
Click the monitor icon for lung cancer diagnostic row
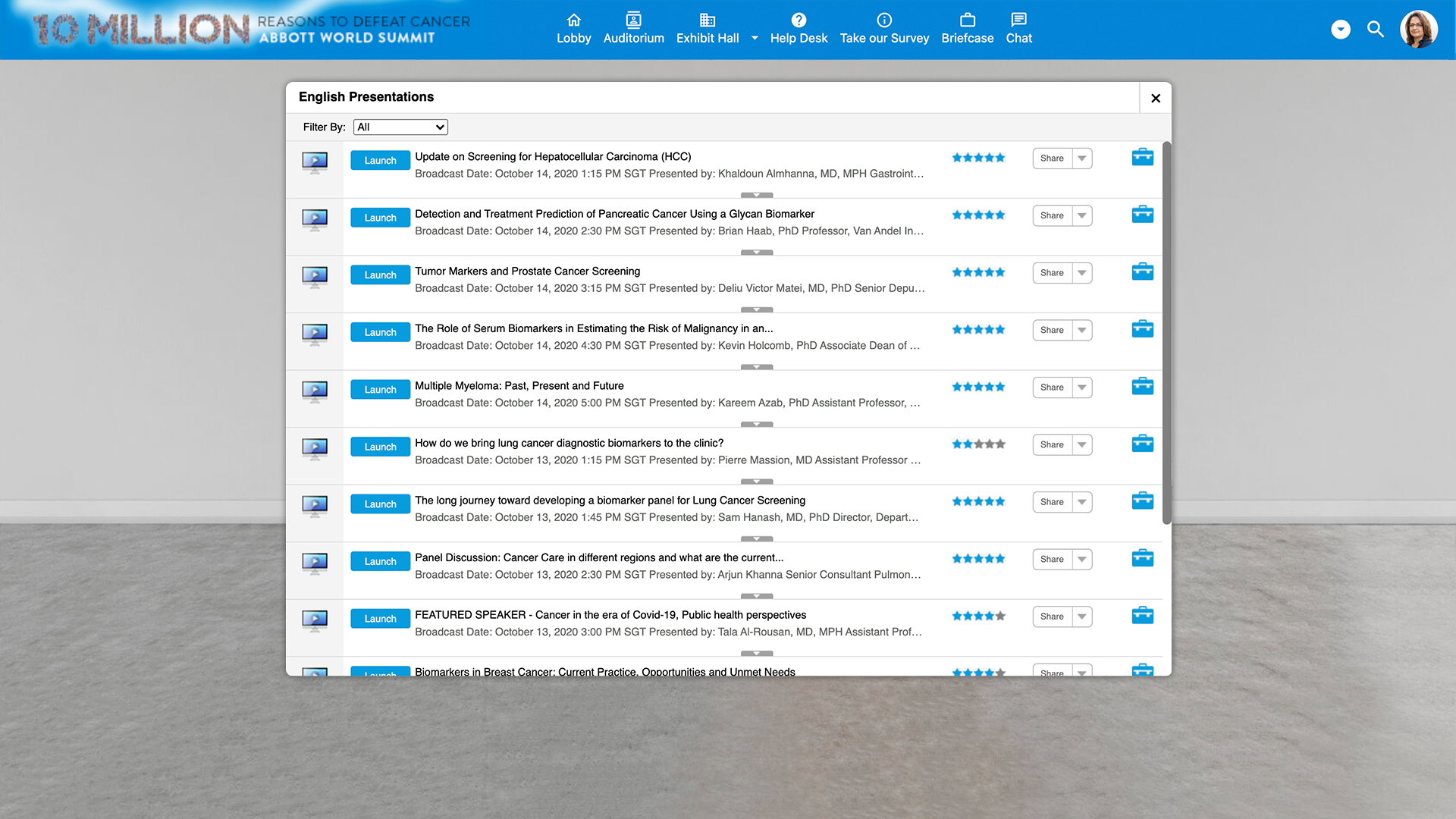[315, 449]
